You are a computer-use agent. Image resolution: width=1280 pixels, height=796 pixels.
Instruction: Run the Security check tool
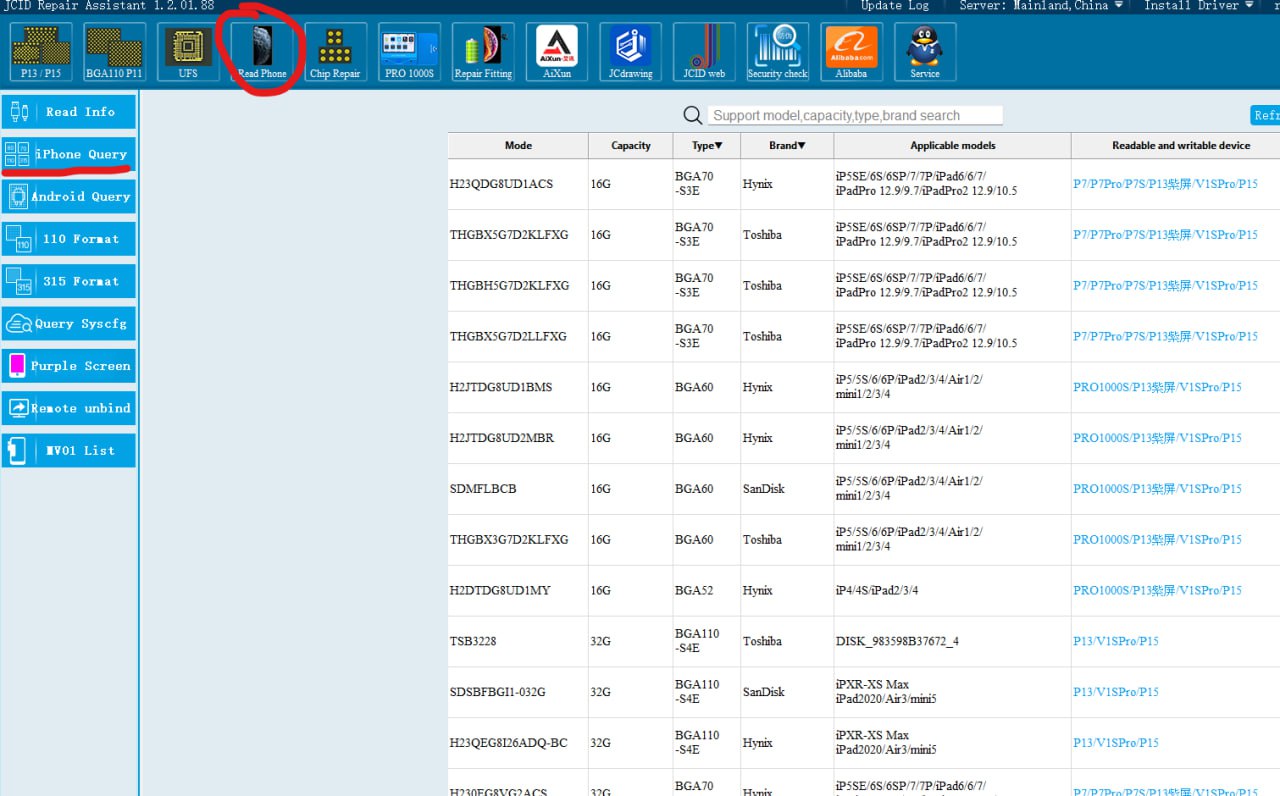click(777, 52)
